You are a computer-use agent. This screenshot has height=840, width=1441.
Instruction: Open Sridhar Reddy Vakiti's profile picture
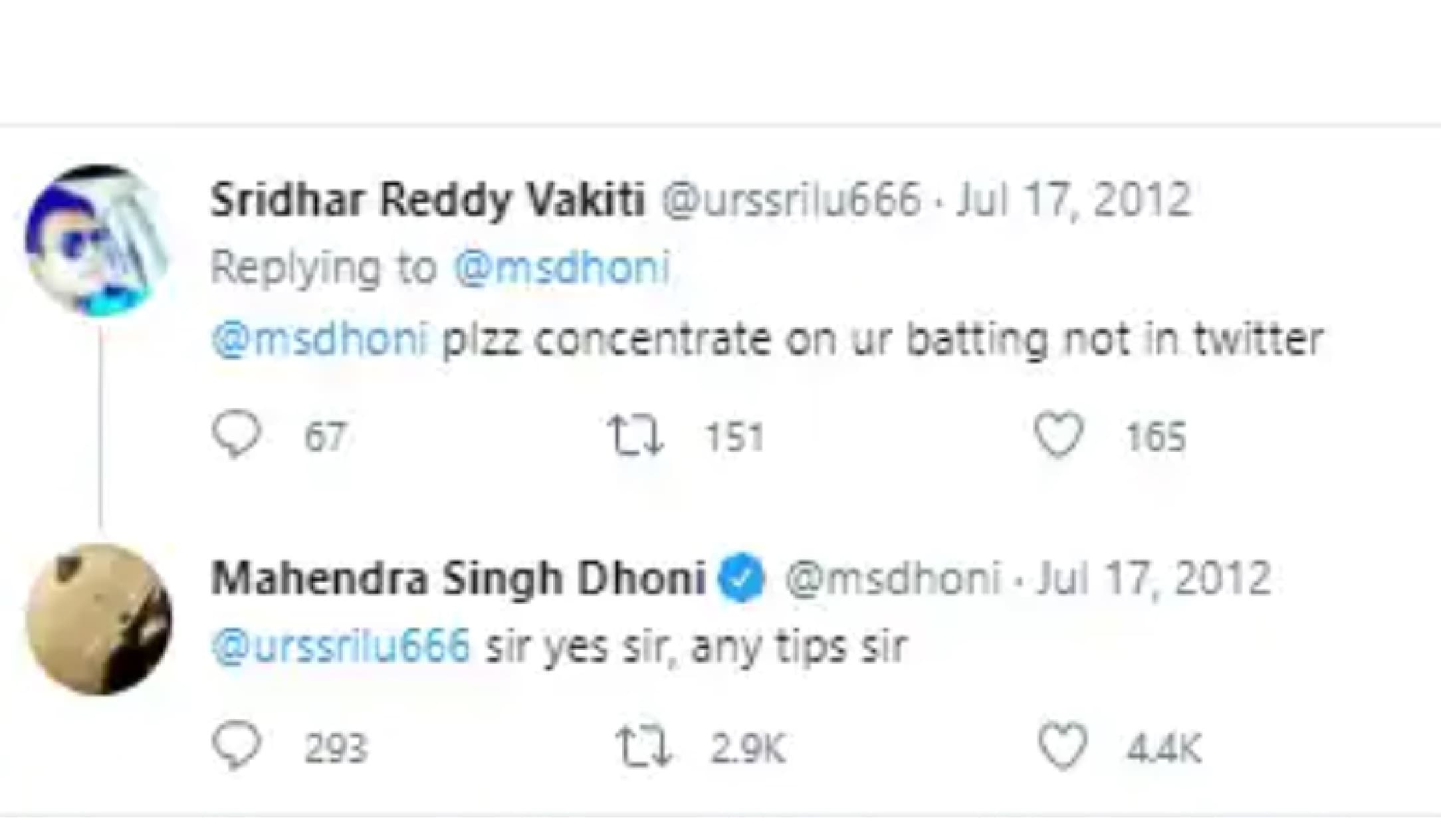pyautogui.click(x=98, y=240)
